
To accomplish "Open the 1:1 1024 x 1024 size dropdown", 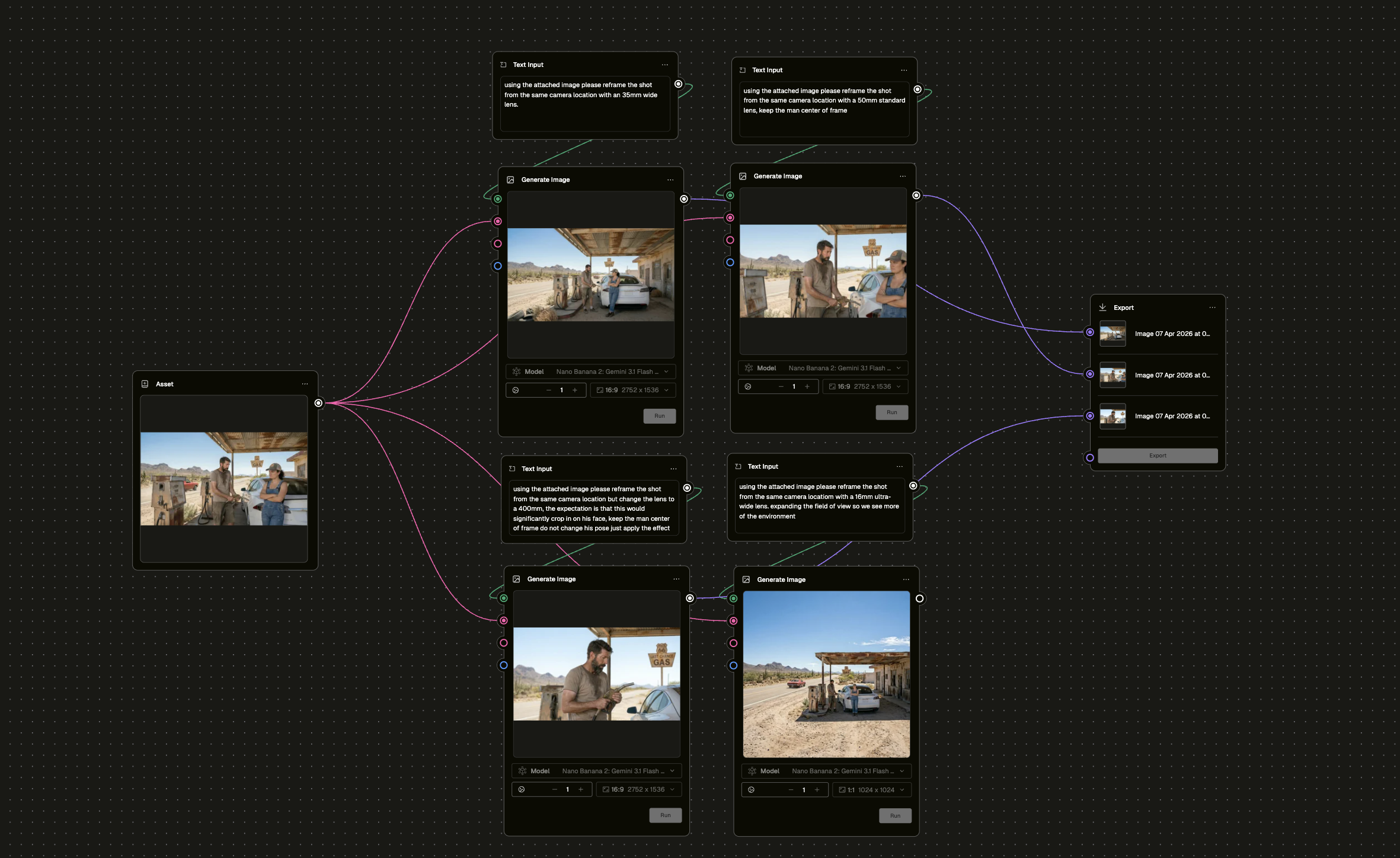I will 871,790.
